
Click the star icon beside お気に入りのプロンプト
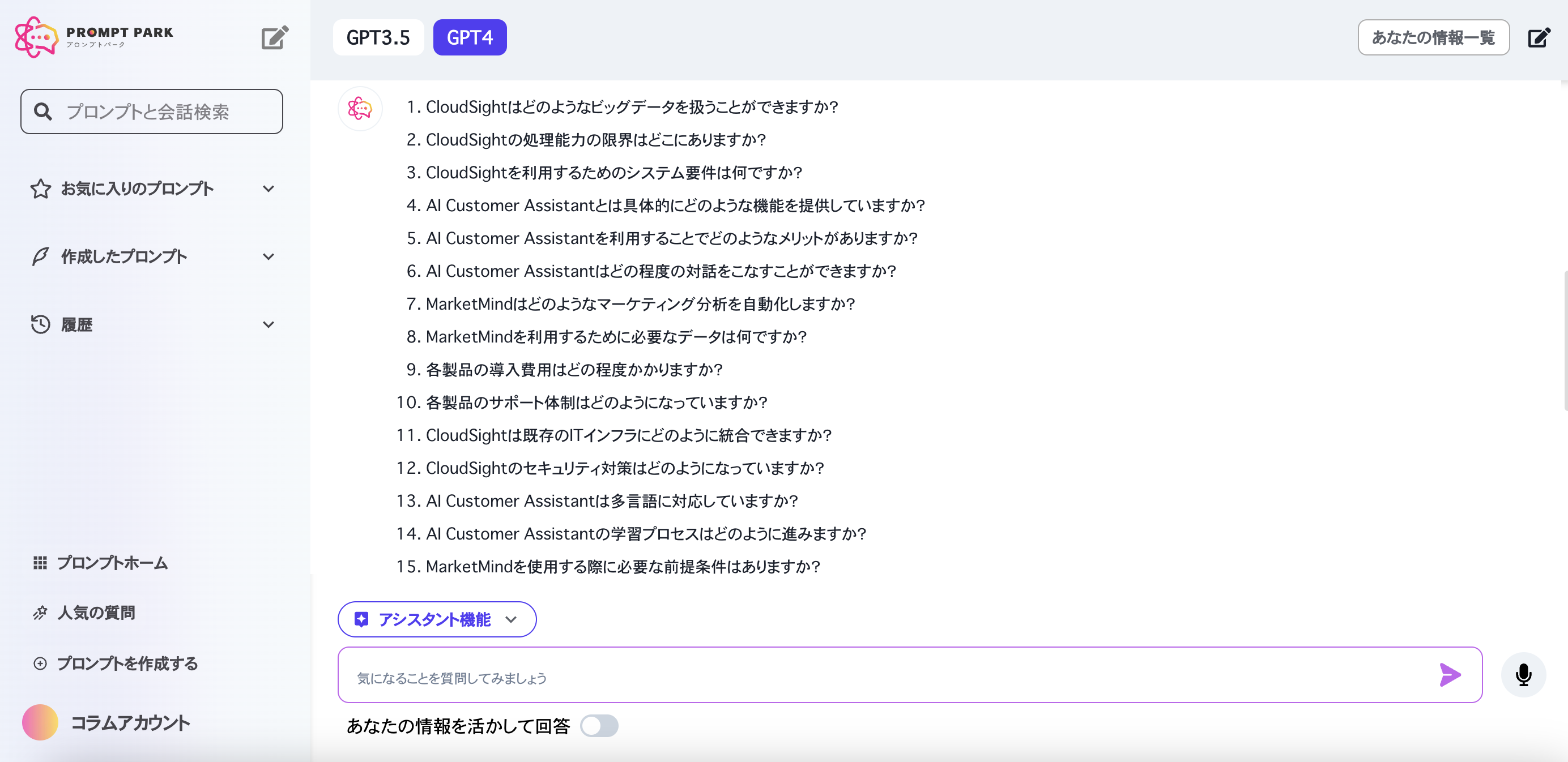pyautogui.click(x=40, y=189)
